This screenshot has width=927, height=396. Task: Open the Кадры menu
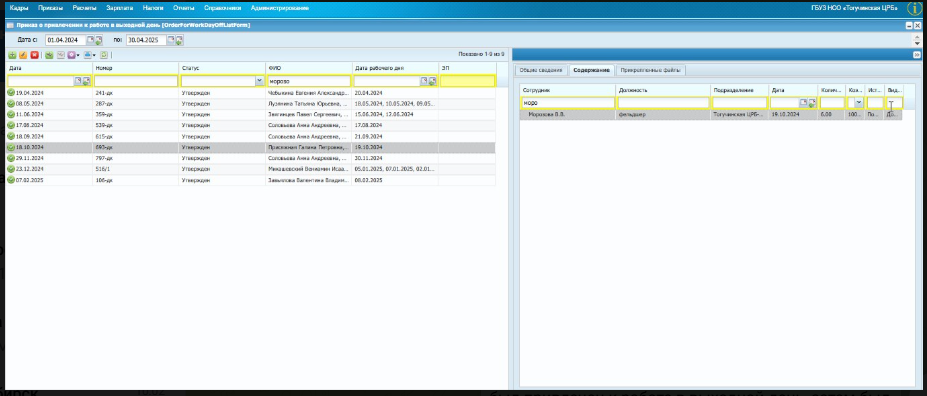coord(19,8)
